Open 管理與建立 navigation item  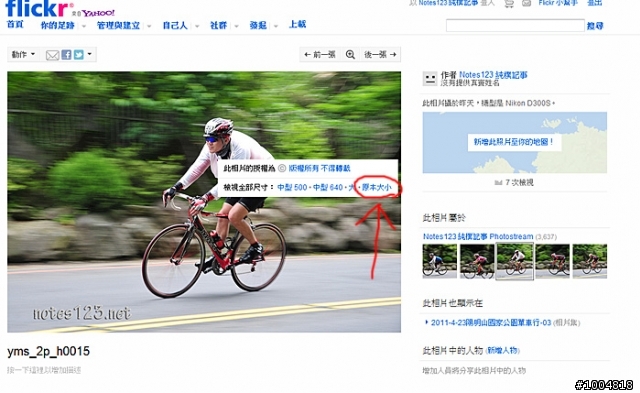point(118,25)
